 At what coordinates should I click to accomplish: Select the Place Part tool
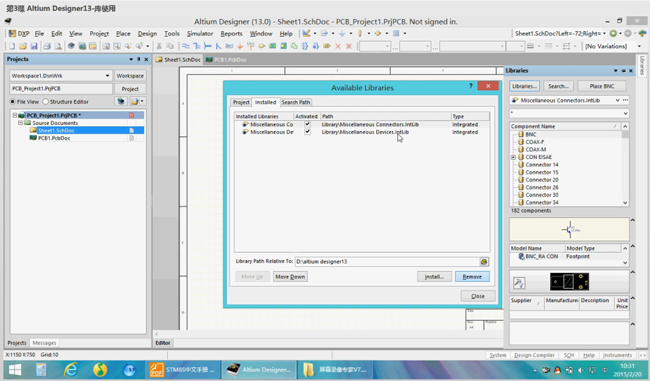click(262, 46)
